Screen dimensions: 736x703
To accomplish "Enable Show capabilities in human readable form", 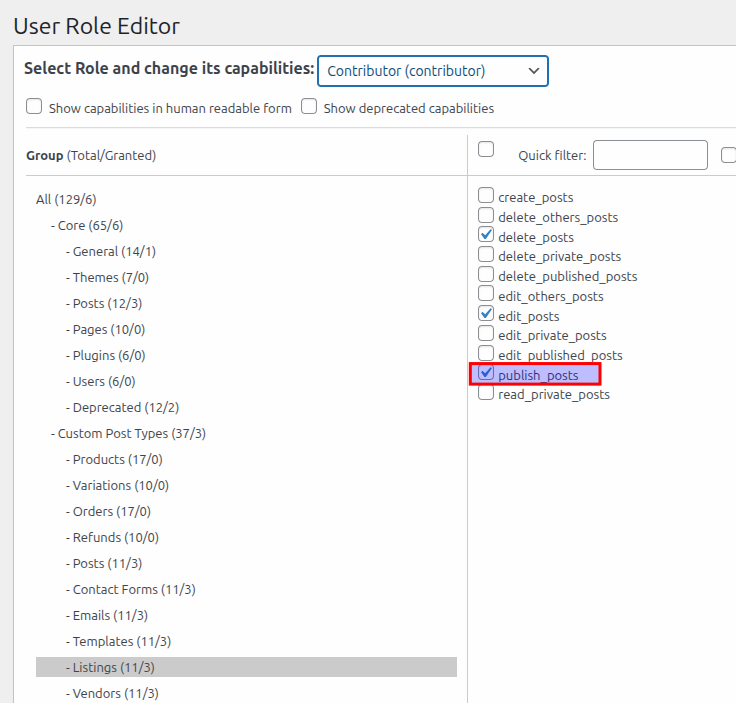I will click(35, 107).
